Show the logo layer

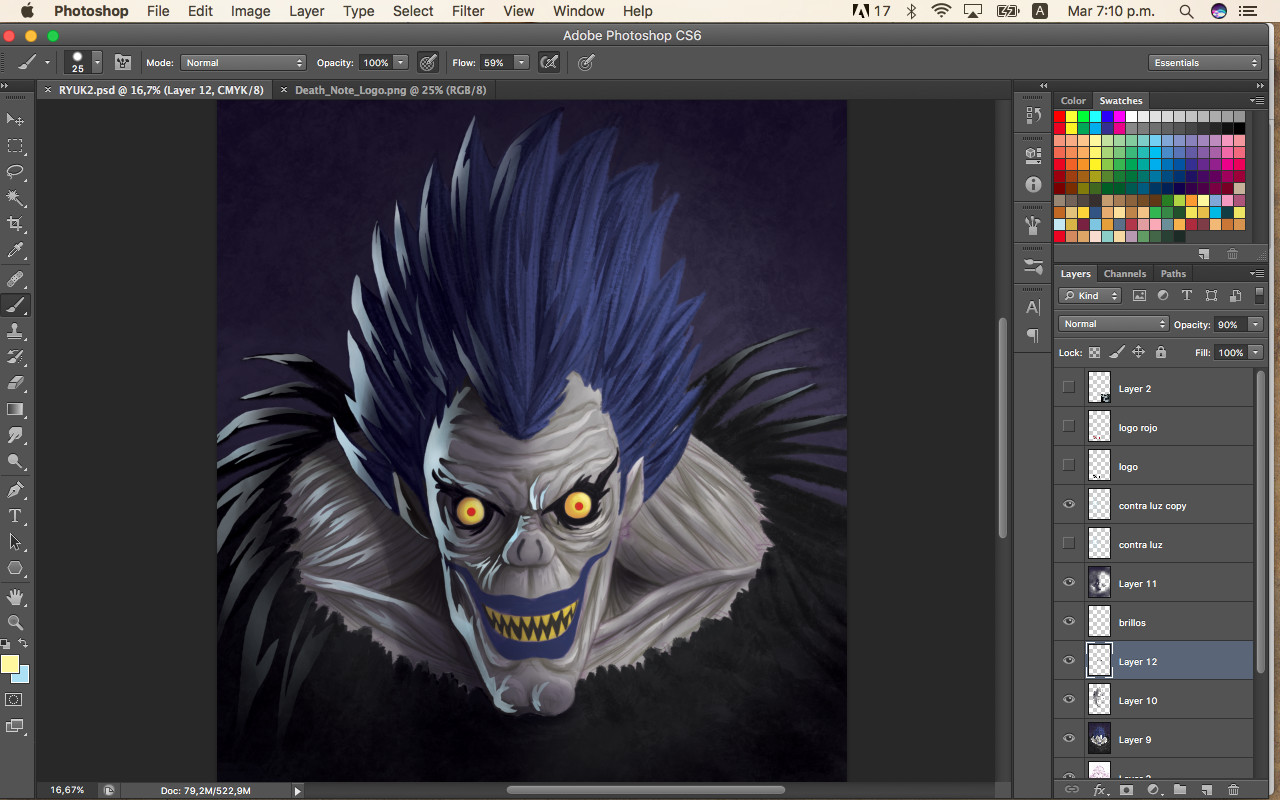[x=1068, y=466]
